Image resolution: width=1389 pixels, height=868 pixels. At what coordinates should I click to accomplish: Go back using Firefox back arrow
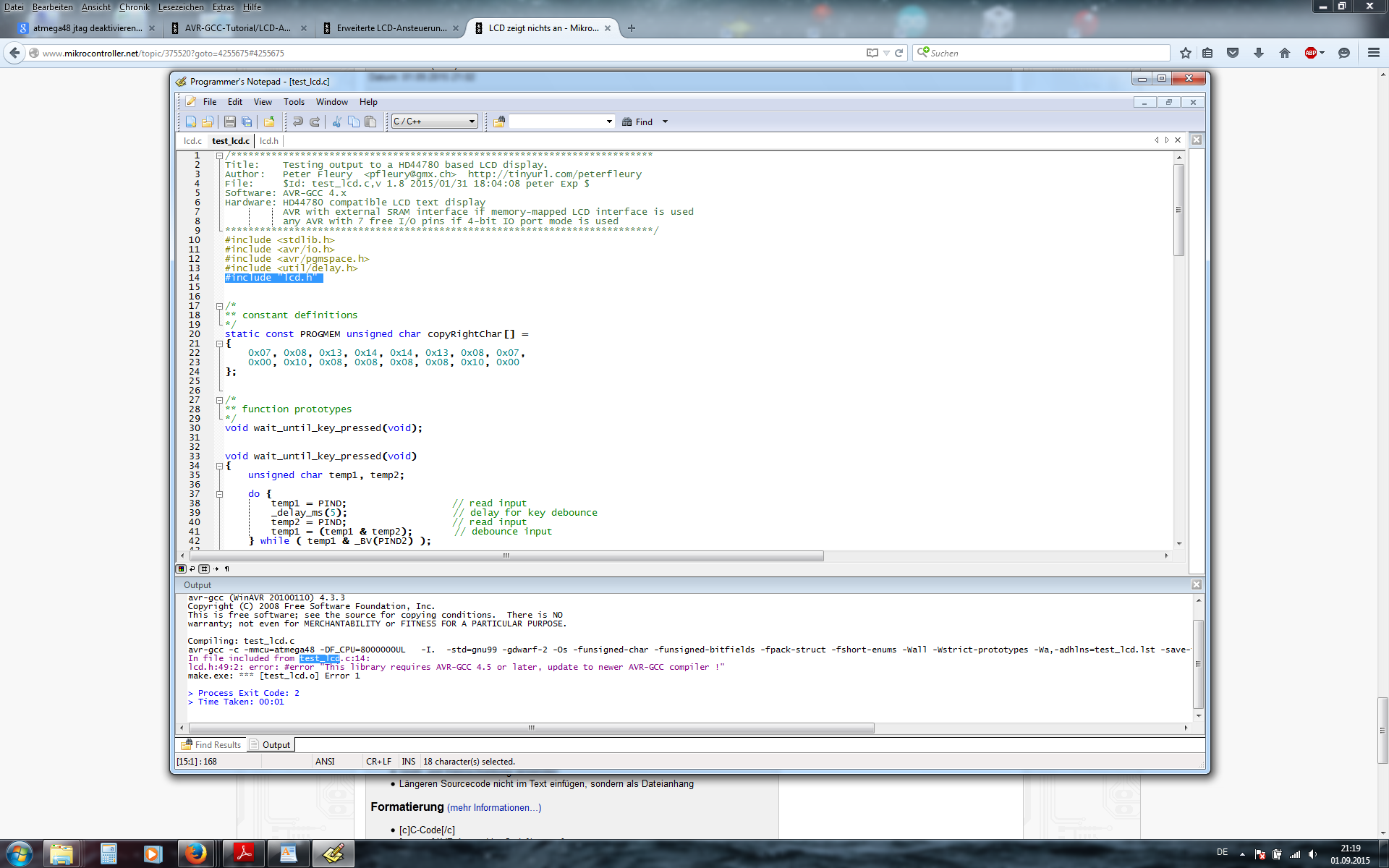pos(14,53)
